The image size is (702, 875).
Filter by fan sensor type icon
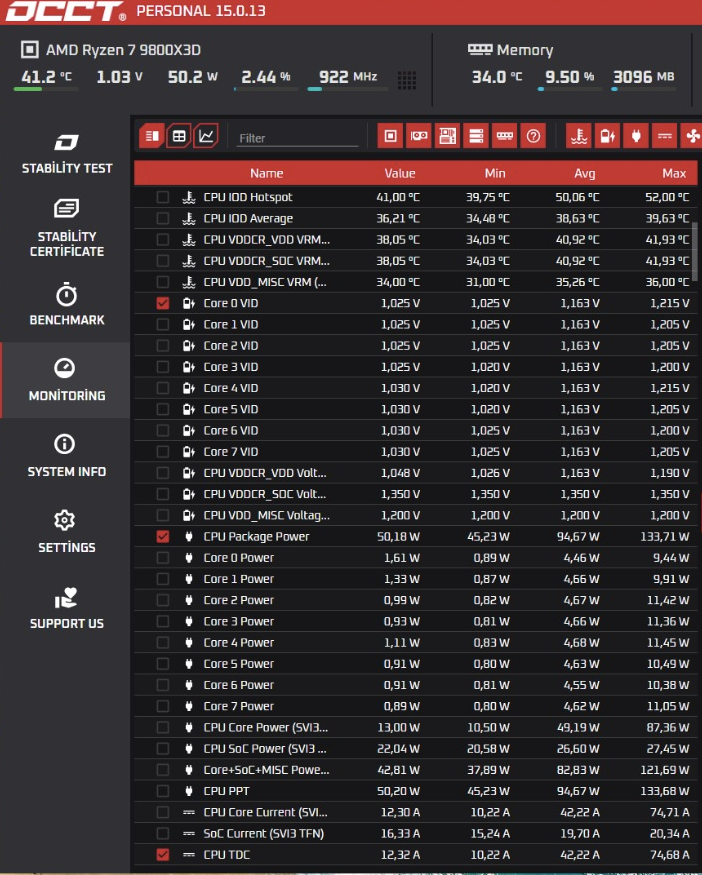point(692,136)
